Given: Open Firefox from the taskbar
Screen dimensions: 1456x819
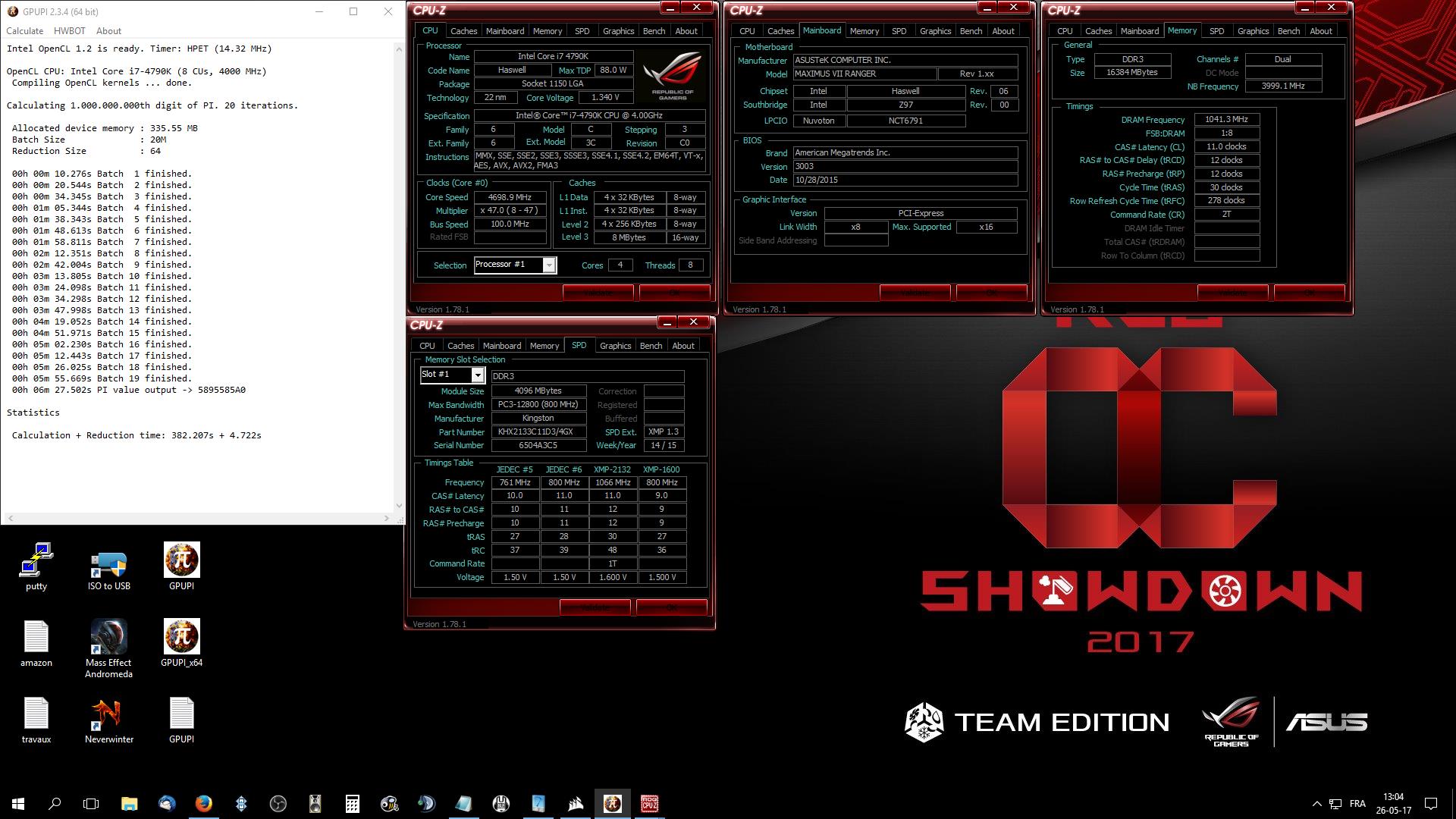Looking at the screenshot, I should pos(203,803).
